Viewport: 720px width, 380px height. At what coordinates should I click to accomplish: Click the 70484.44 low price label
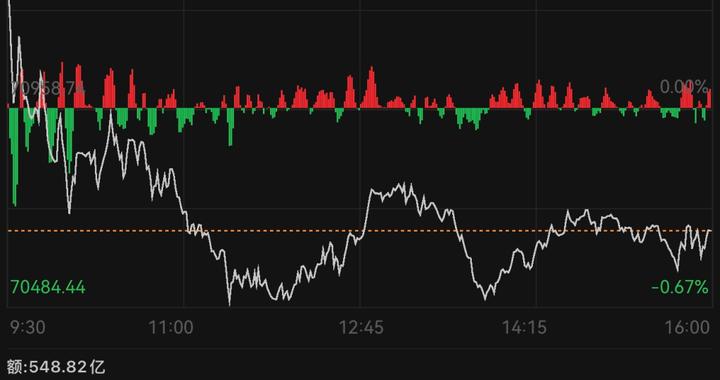[48, 288]
